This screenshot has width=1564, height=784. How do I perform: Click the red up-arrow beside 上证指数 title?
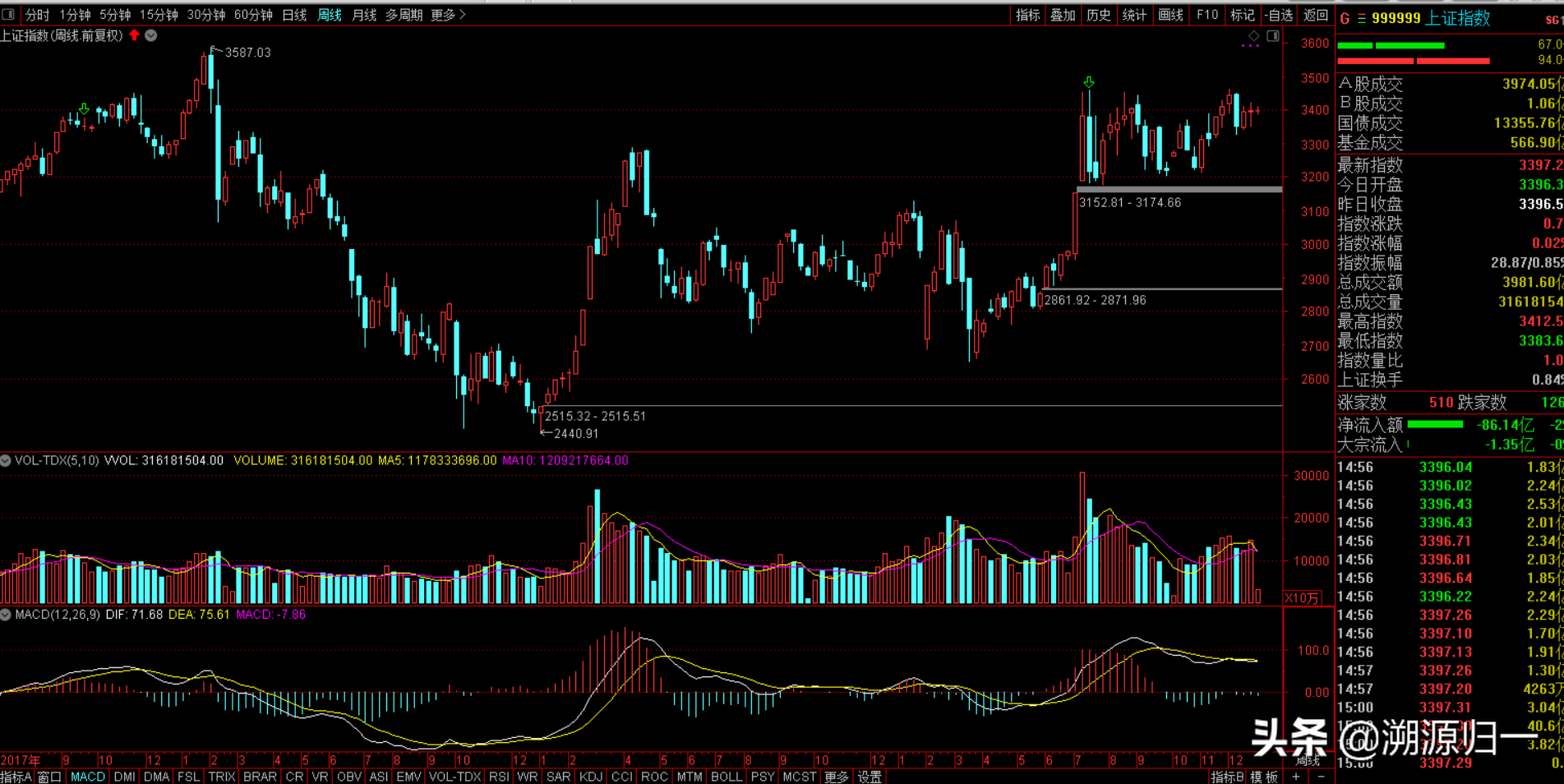(x=135, y=35)
